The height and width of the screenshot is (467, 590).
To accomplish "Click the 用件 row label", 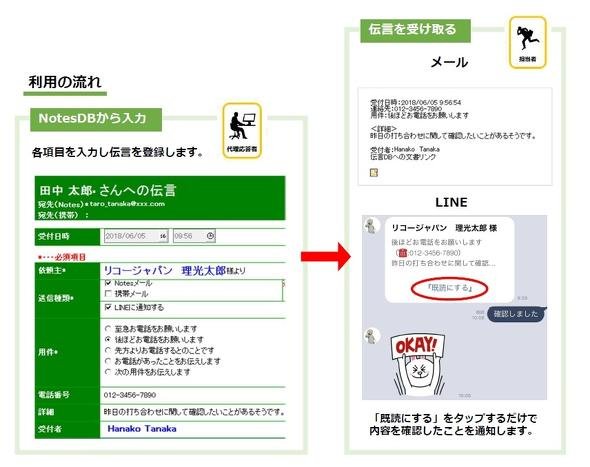I will pyautogui.click(x=47, y=352).
